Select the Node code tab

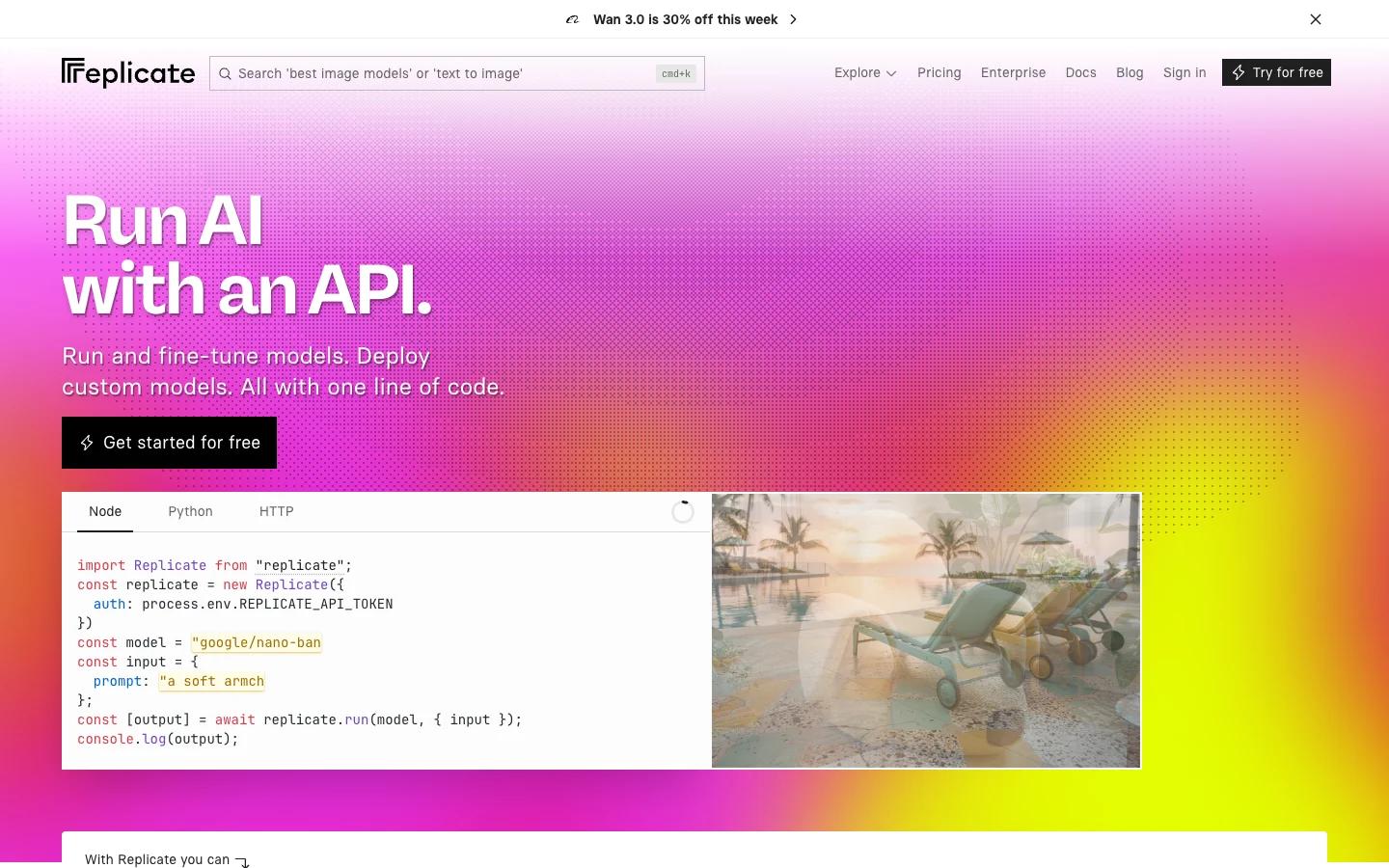[x=105, y=511]
